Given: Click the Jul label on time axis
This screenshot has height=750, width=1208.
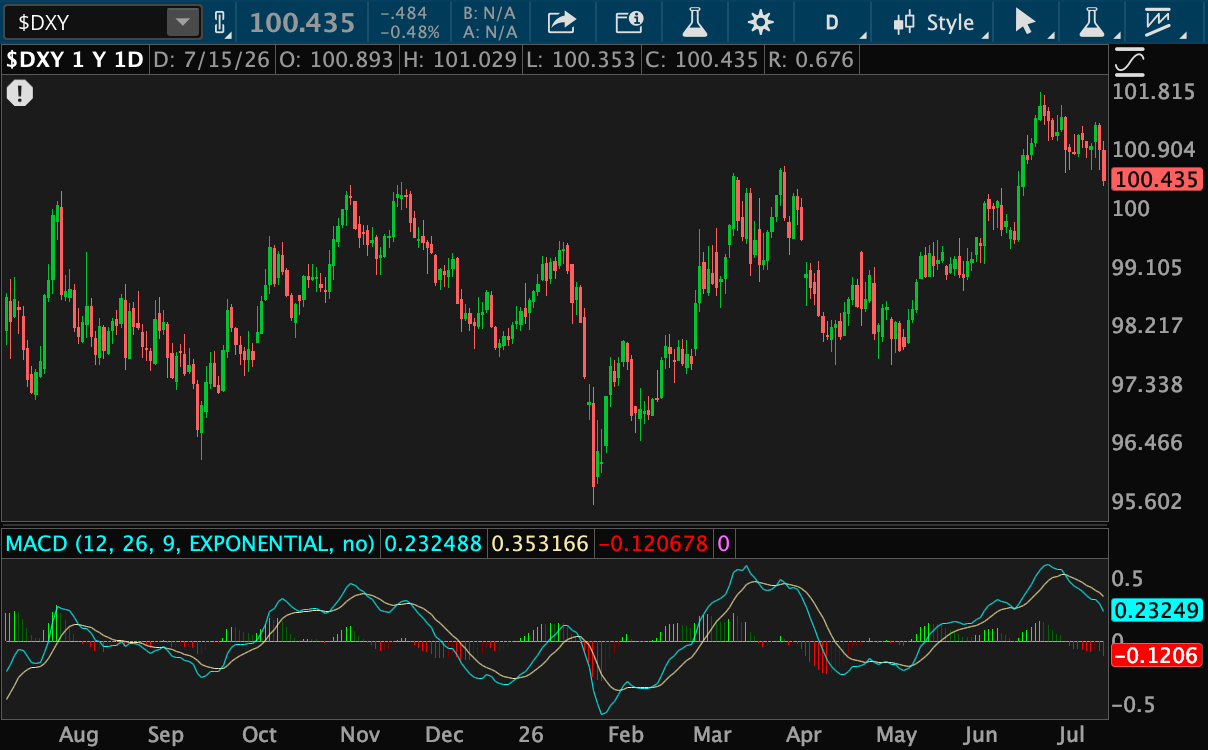Looking at the screenshot, I should coord(1073,735).
